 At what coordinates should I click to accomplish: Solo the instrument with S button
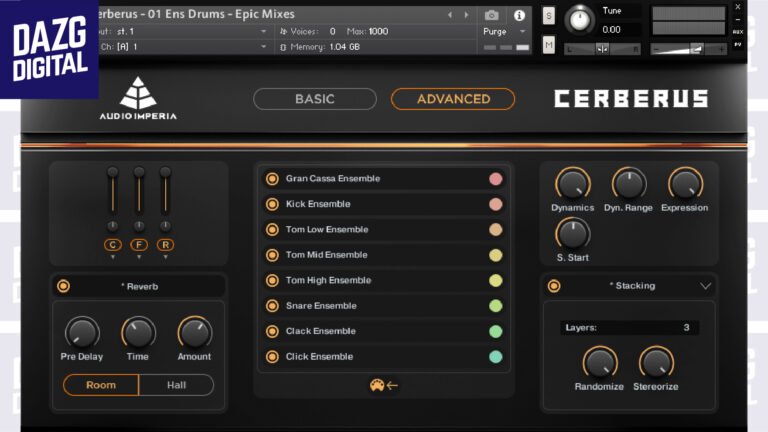[549, 16]
